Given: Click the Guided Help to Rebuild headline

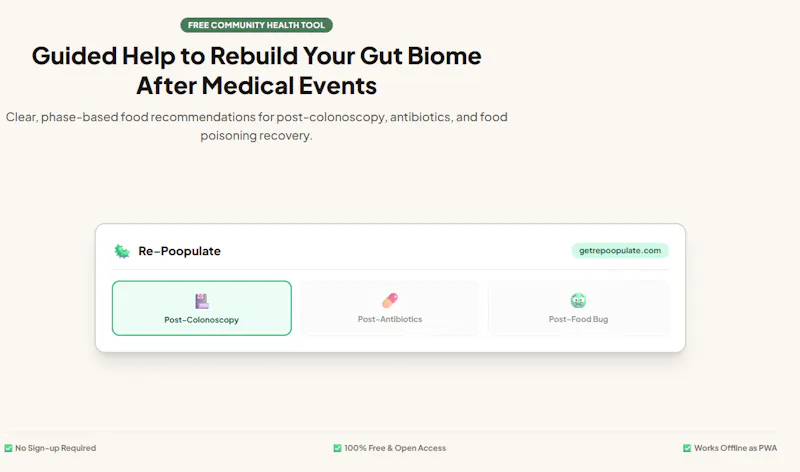Looking at the screenshot, I should point(257,70).
